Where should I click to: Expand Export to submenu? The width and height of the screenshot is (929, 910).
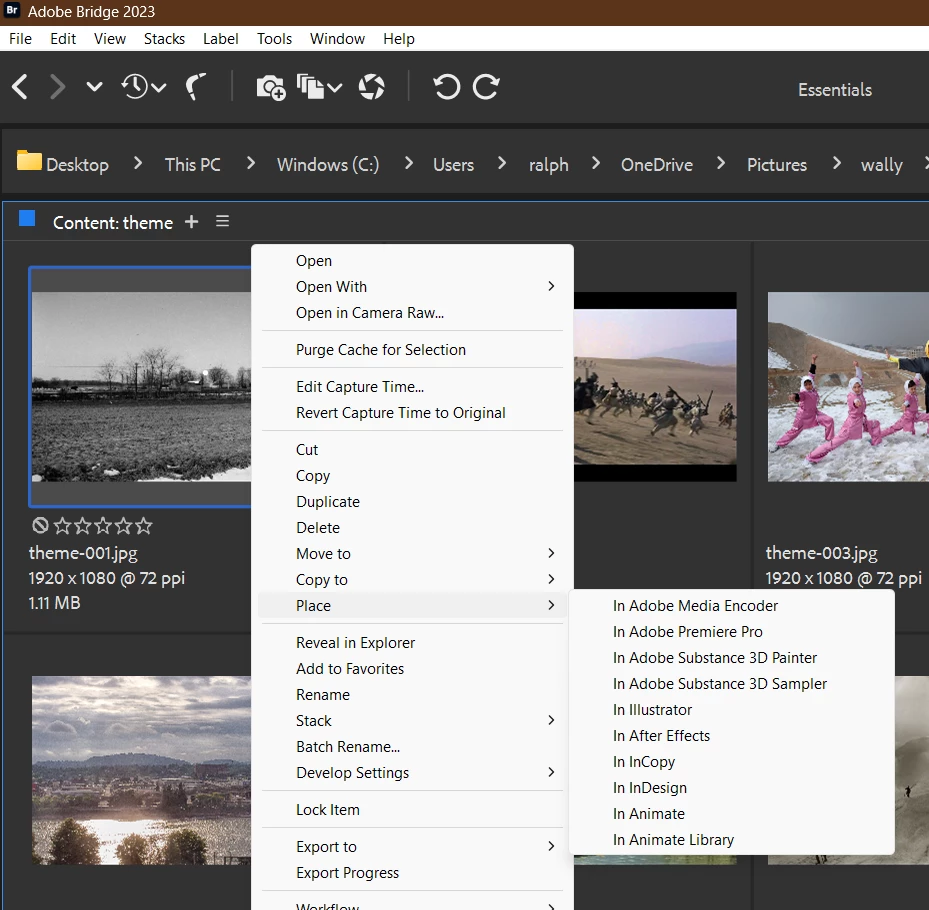tap(412, 847)
